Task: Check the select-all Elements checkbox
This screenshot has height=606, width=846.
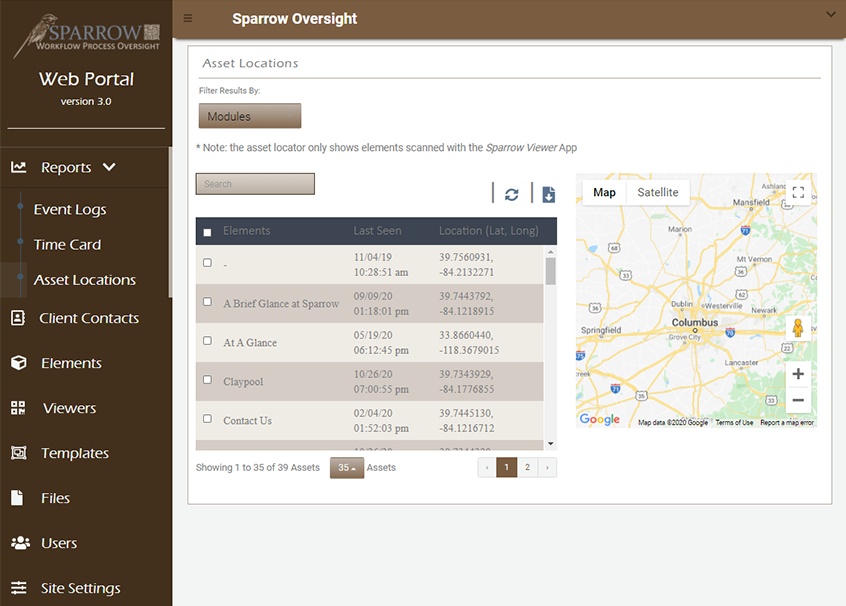Action: (x=208, y=232)
